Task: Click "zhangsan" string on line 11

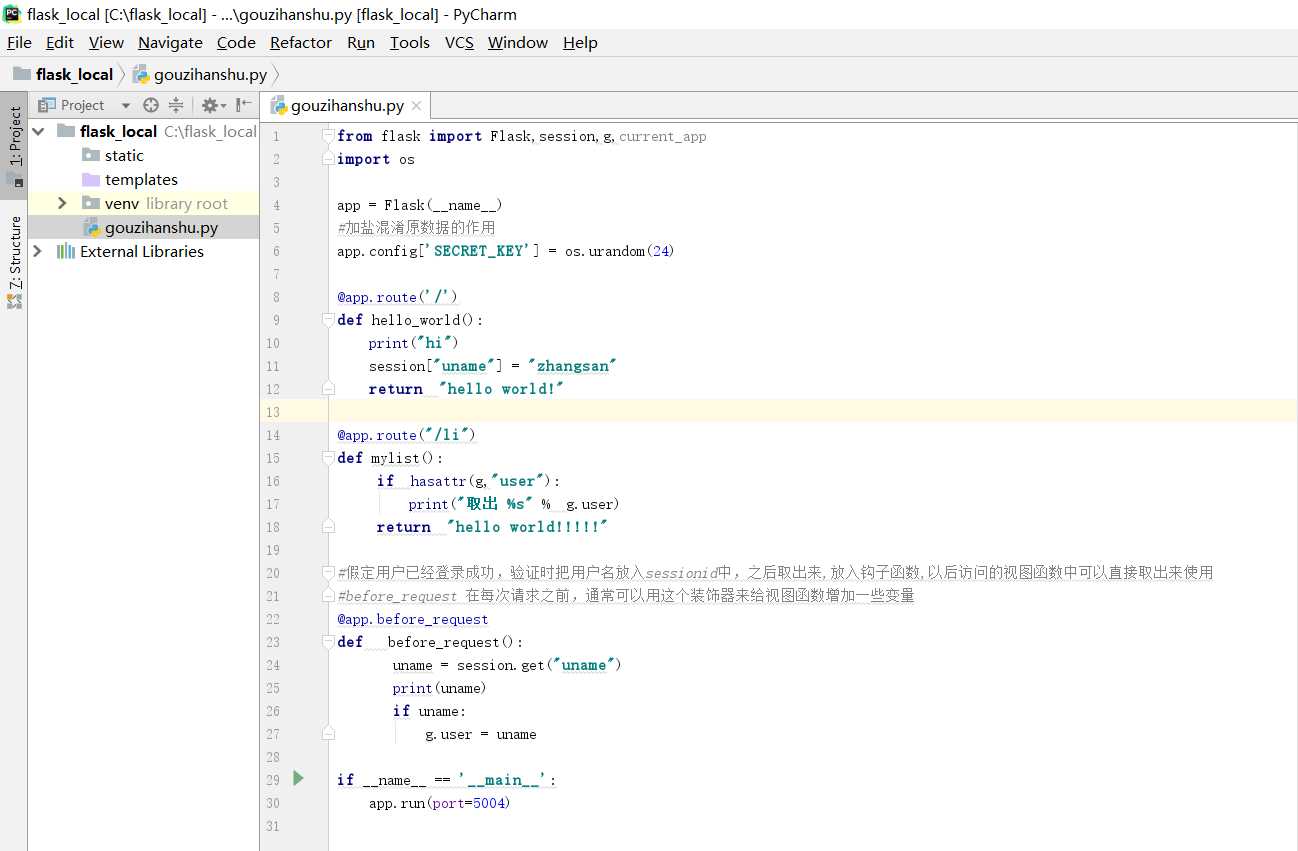Action: pyautogui.click(x=571, y=365)
